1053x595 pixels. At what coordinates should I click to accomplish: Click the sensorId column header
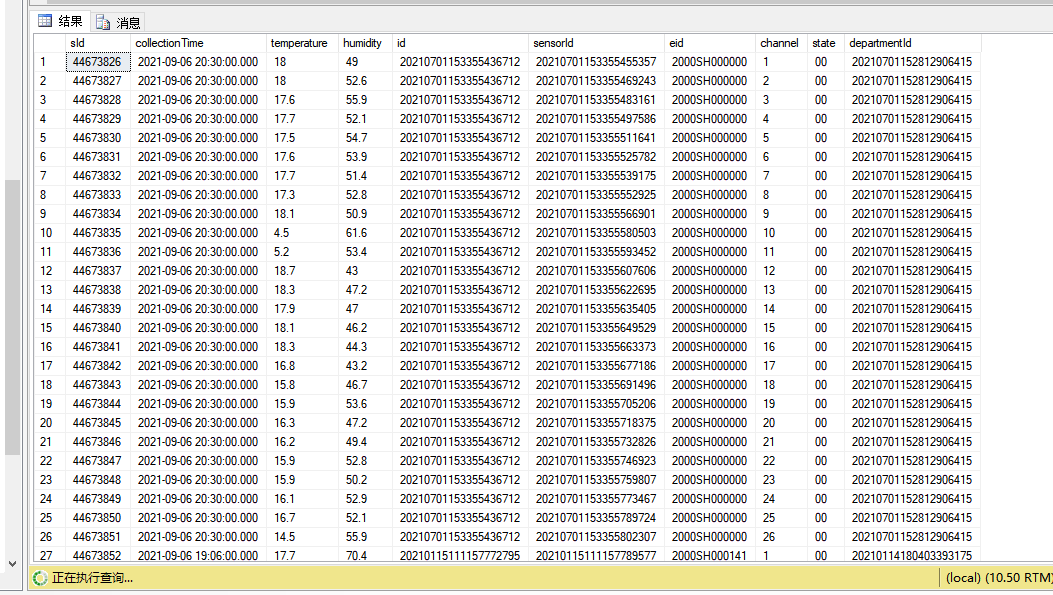pyautogui.click(x=553, y=43)
